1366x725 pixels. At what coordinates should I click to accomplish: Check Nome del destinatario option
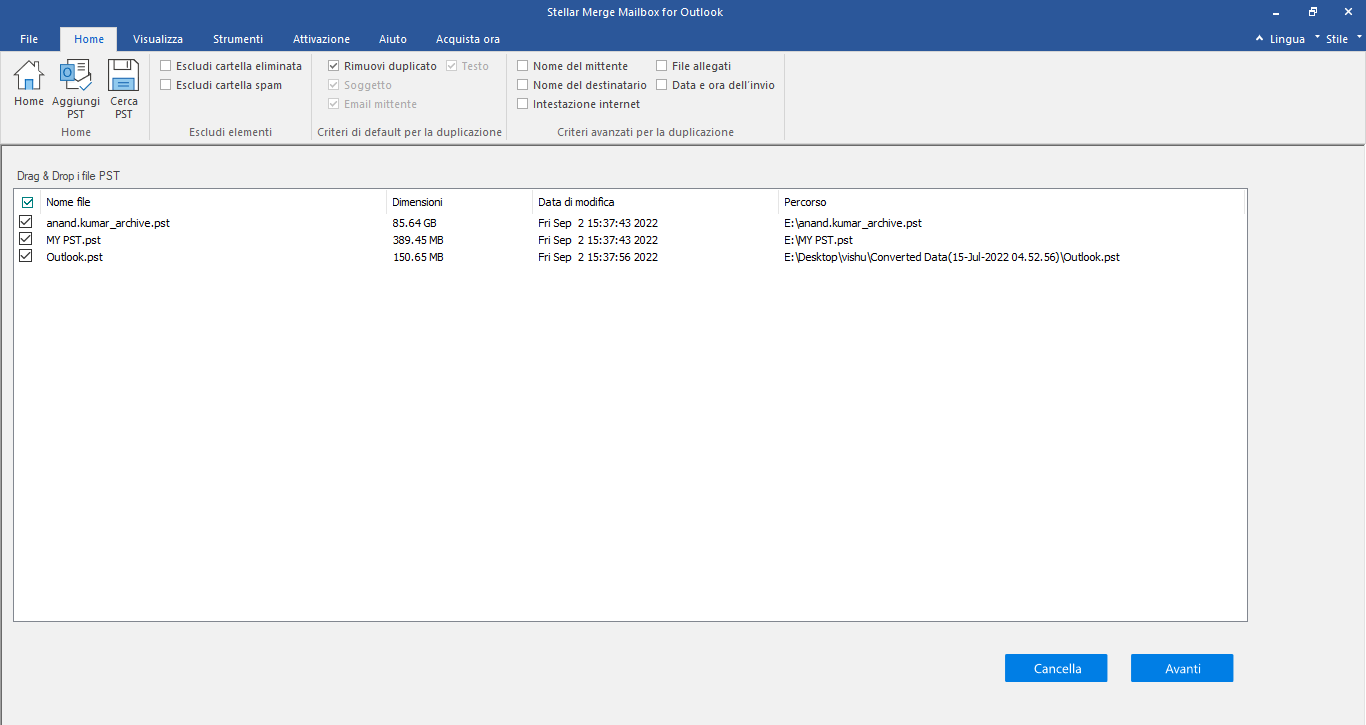point(523,85)
